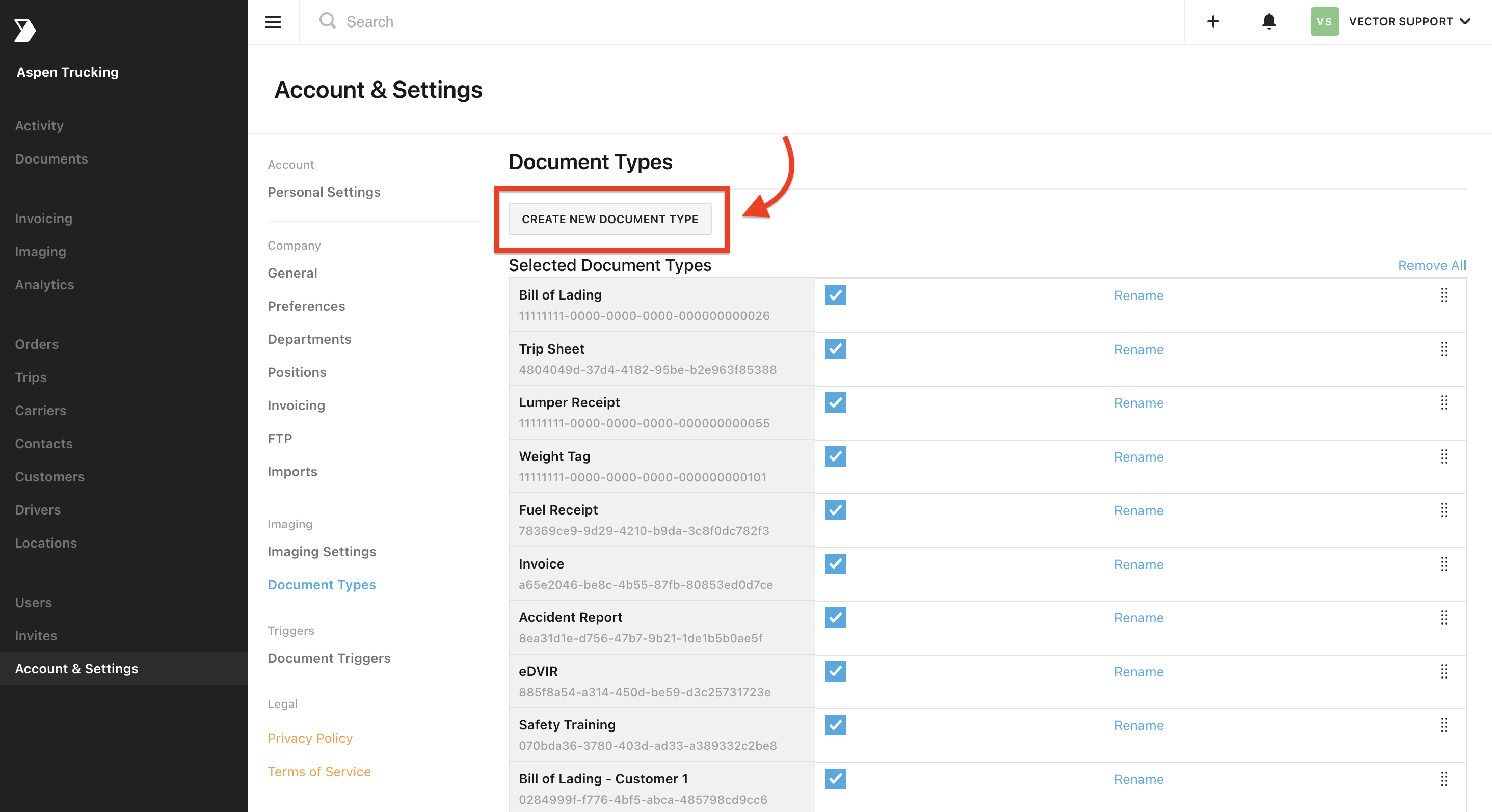1492x812 pixels.
Task: Grab the drag handle for Safety Training
Action: pyautogui.click(x=1444, y=725)
